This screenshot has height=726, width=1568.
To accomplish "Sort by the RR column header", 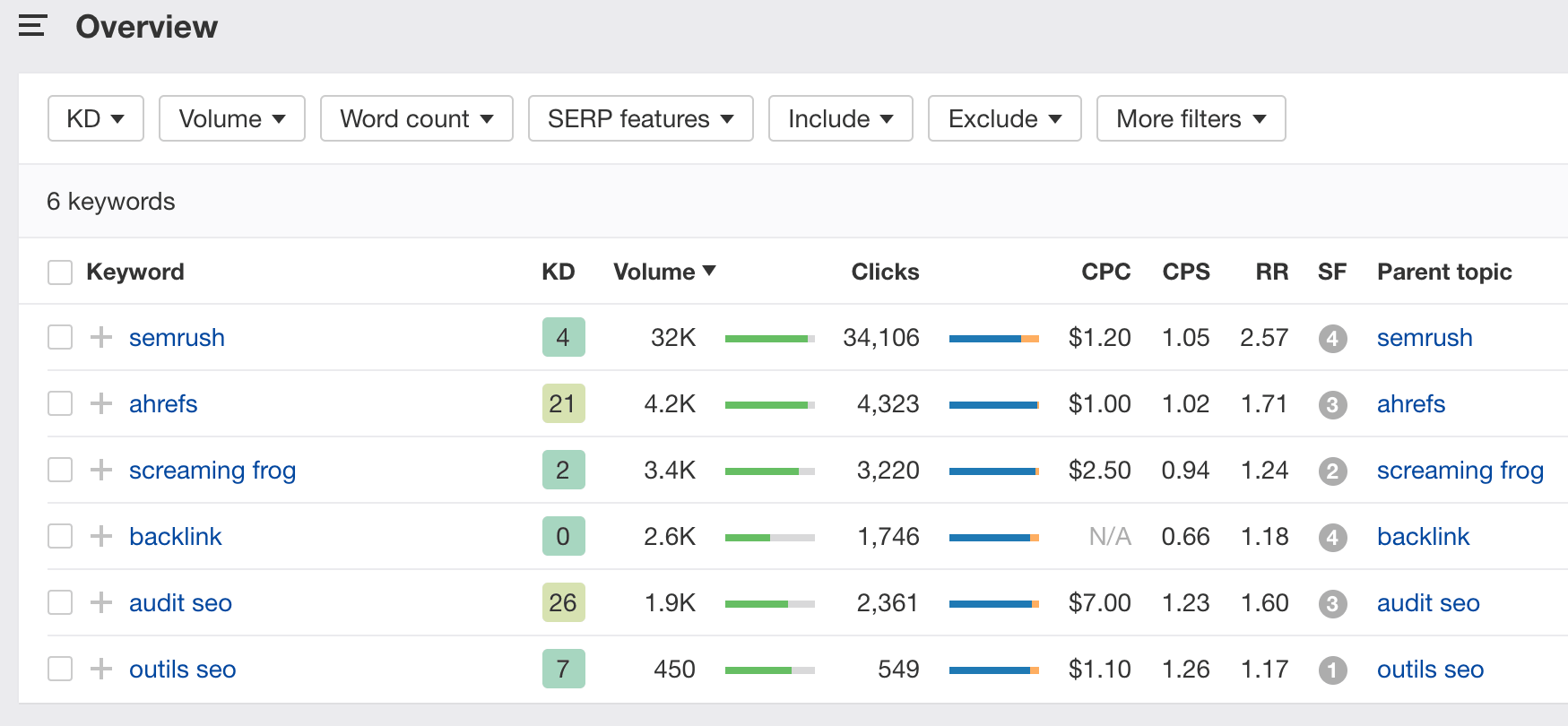I will 1271,272.
